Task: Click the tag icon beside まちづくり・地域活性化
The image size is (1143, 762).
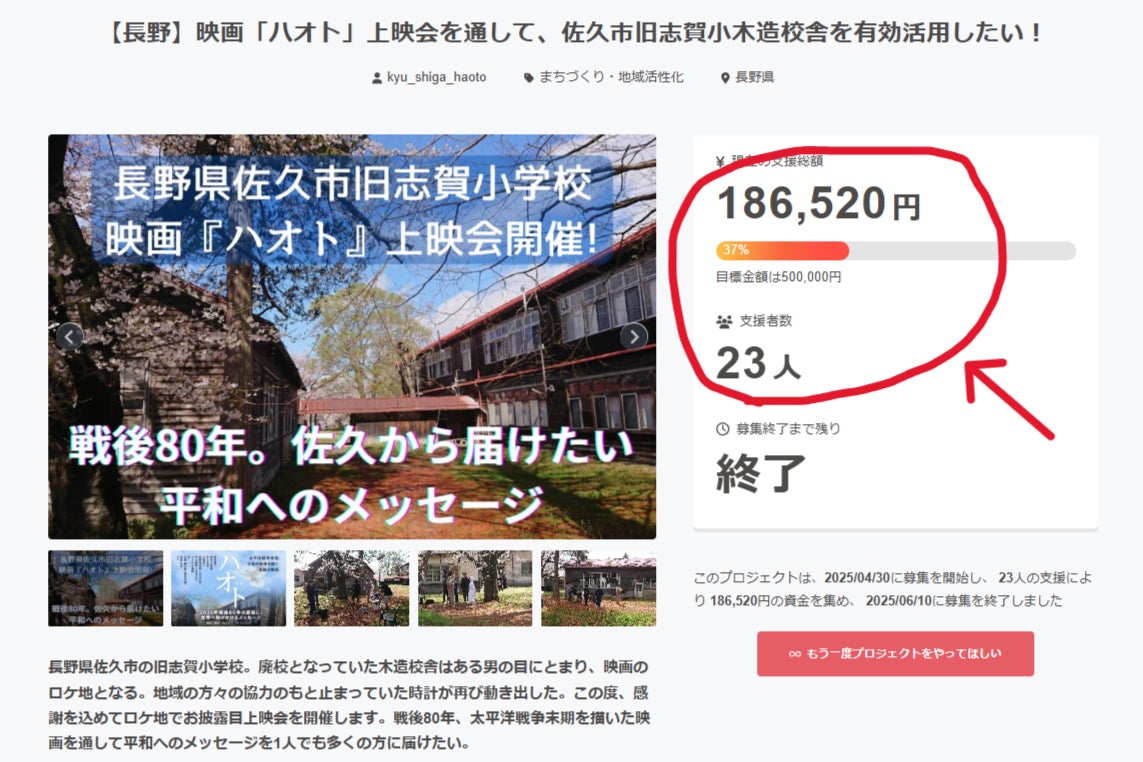Action: coord(529,78)
